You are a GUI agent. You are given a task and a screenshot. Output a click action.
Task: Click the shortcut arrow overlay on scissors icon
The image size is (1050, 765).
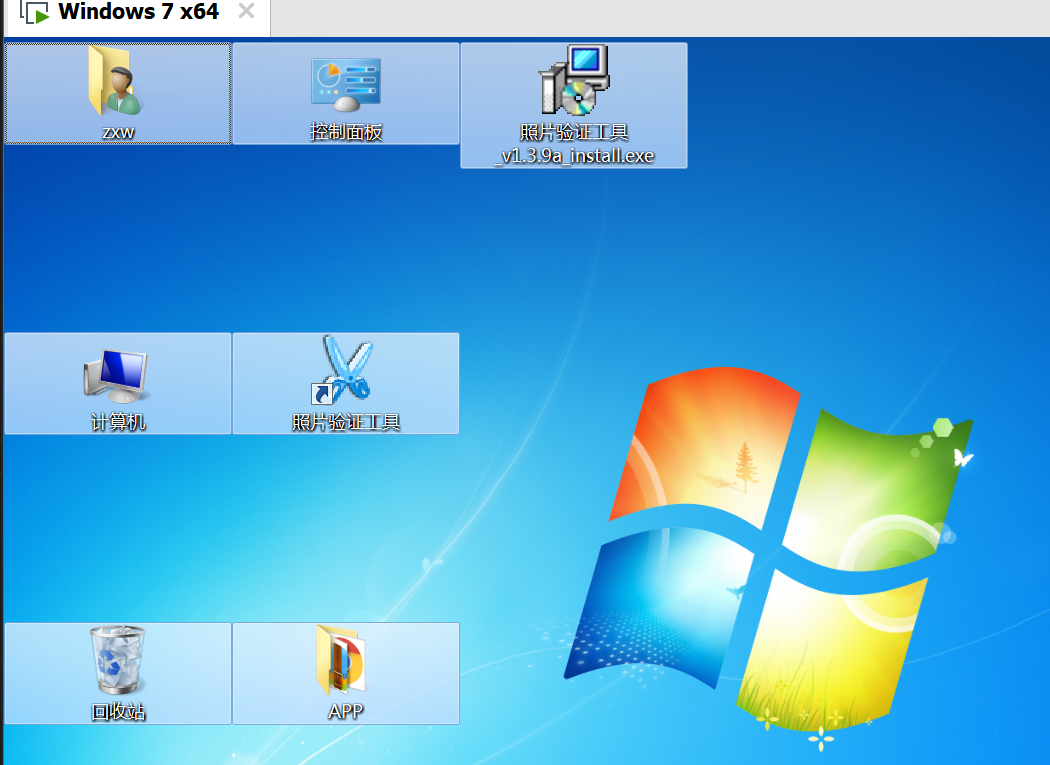tap(323, 391)
